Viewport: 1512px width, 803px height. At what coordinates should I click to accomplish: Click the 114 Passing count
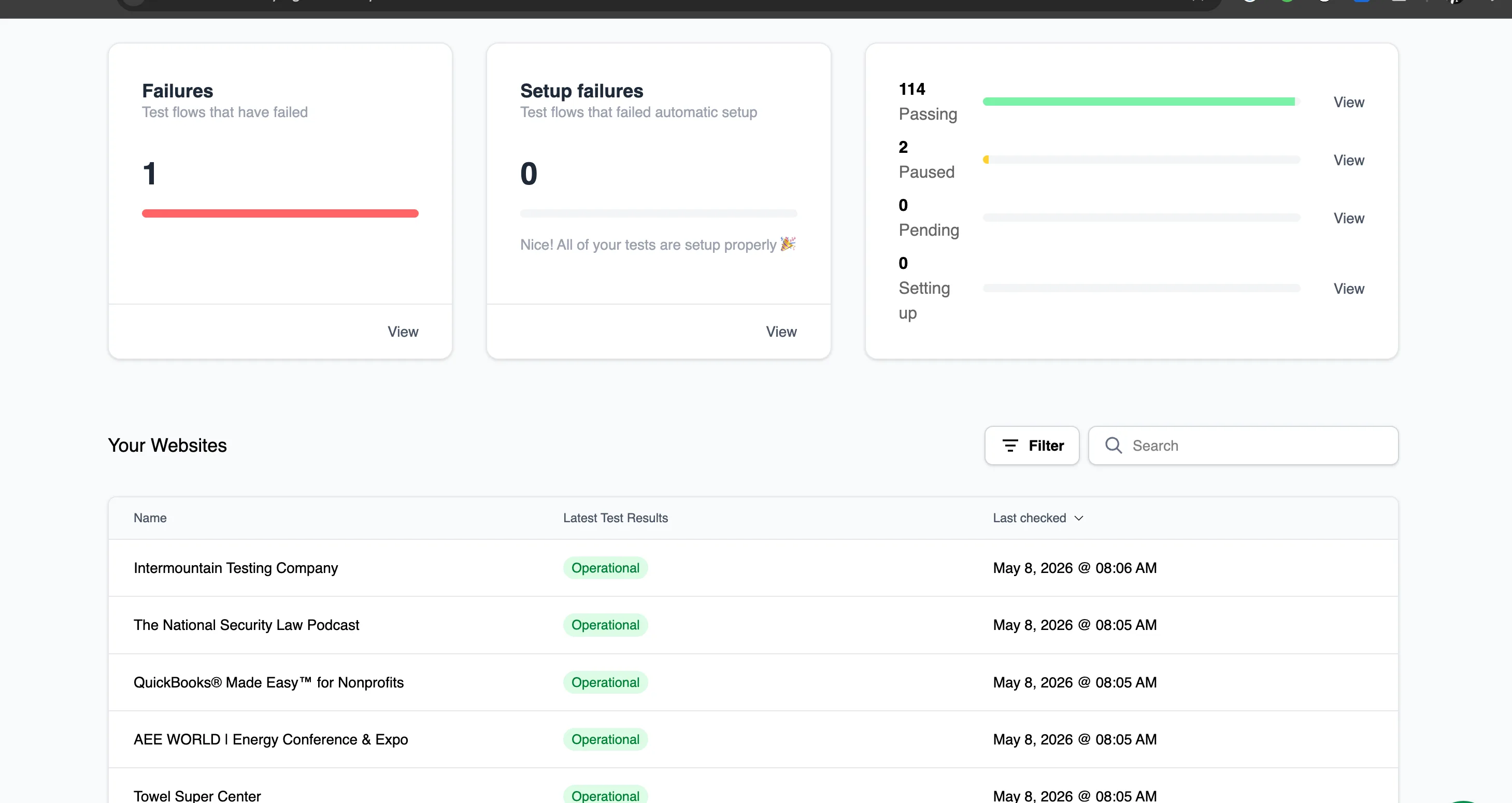pyautogui.click(x=912, y=89)
